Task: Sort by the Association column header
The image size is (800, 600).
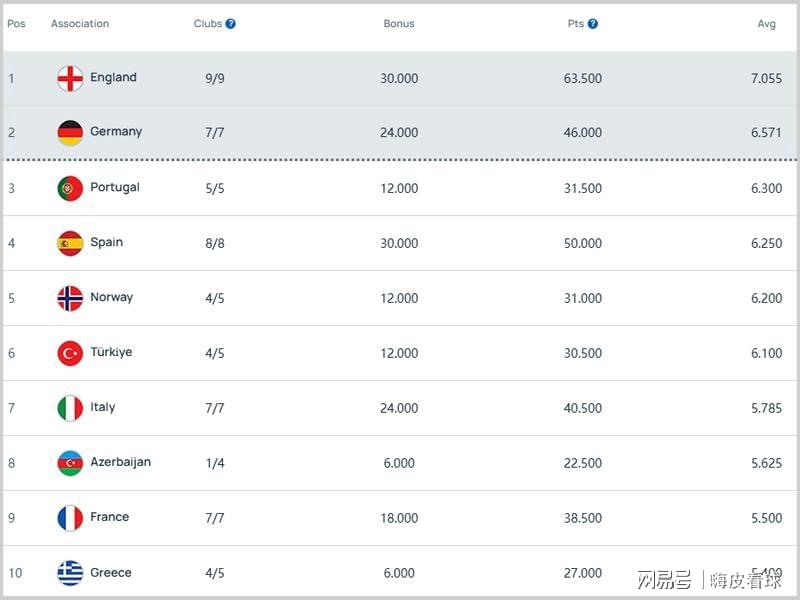Action: pyautogui.click(x=80, y=24)
